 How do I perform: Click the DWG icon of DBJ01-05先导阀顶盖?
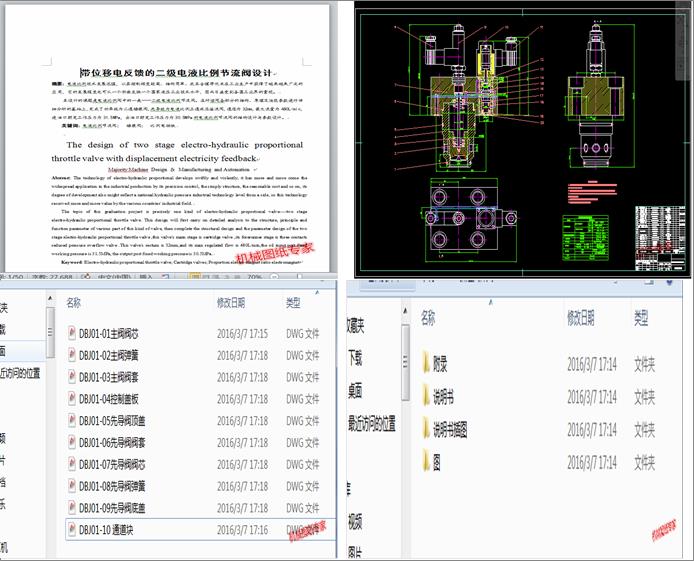(72, 420)
